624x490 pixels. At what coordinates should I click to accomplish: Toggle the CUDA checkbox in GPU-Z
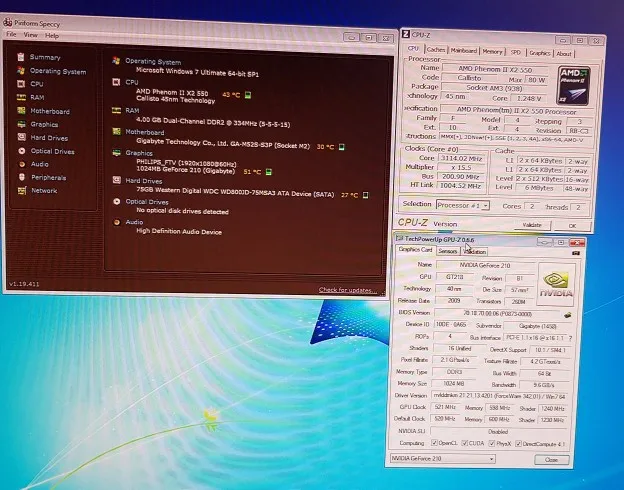(464, 443)
